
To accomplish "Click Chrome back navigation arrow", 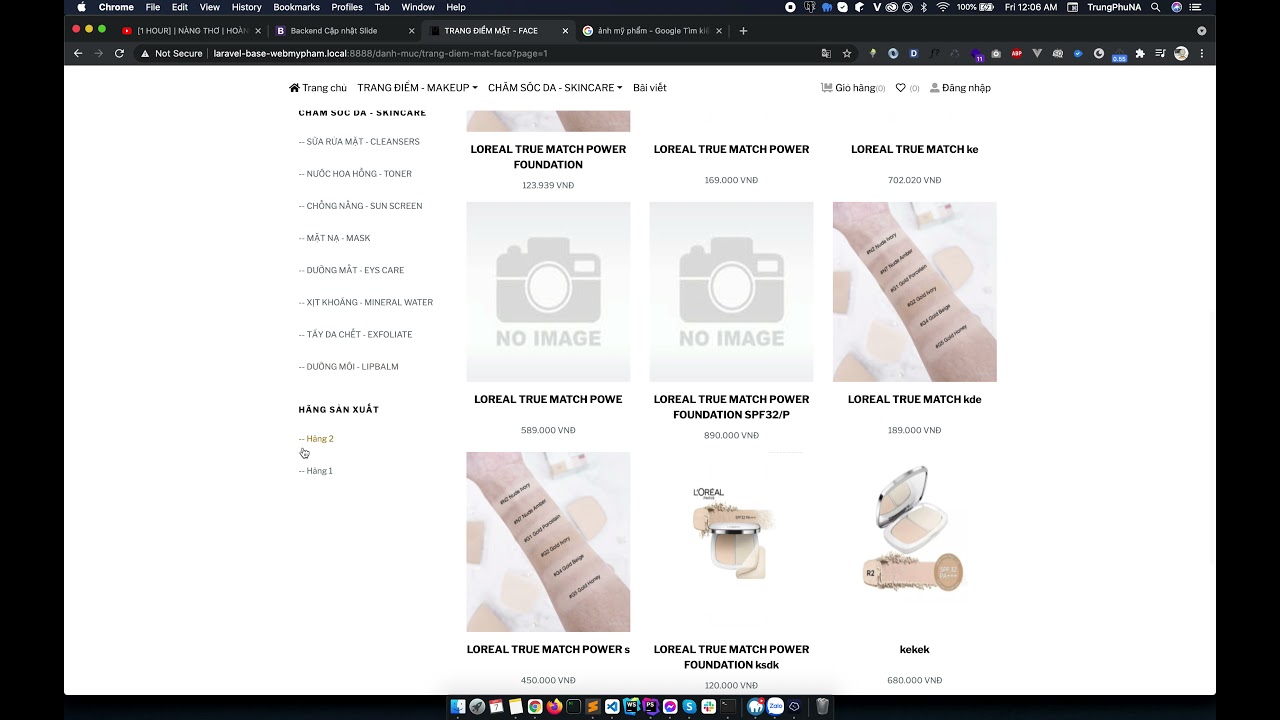I will coord(78,53).
